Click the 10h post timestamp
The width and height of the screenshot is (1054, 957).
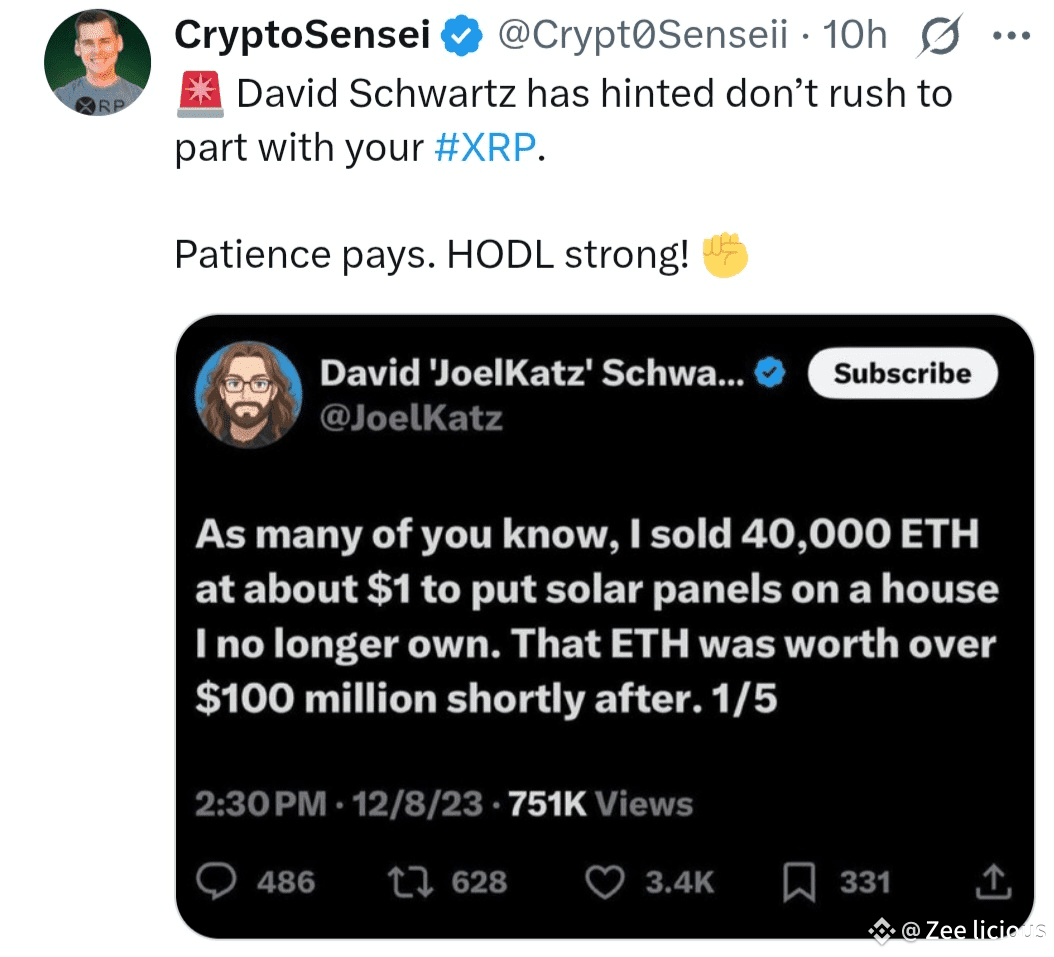point(854,36)
